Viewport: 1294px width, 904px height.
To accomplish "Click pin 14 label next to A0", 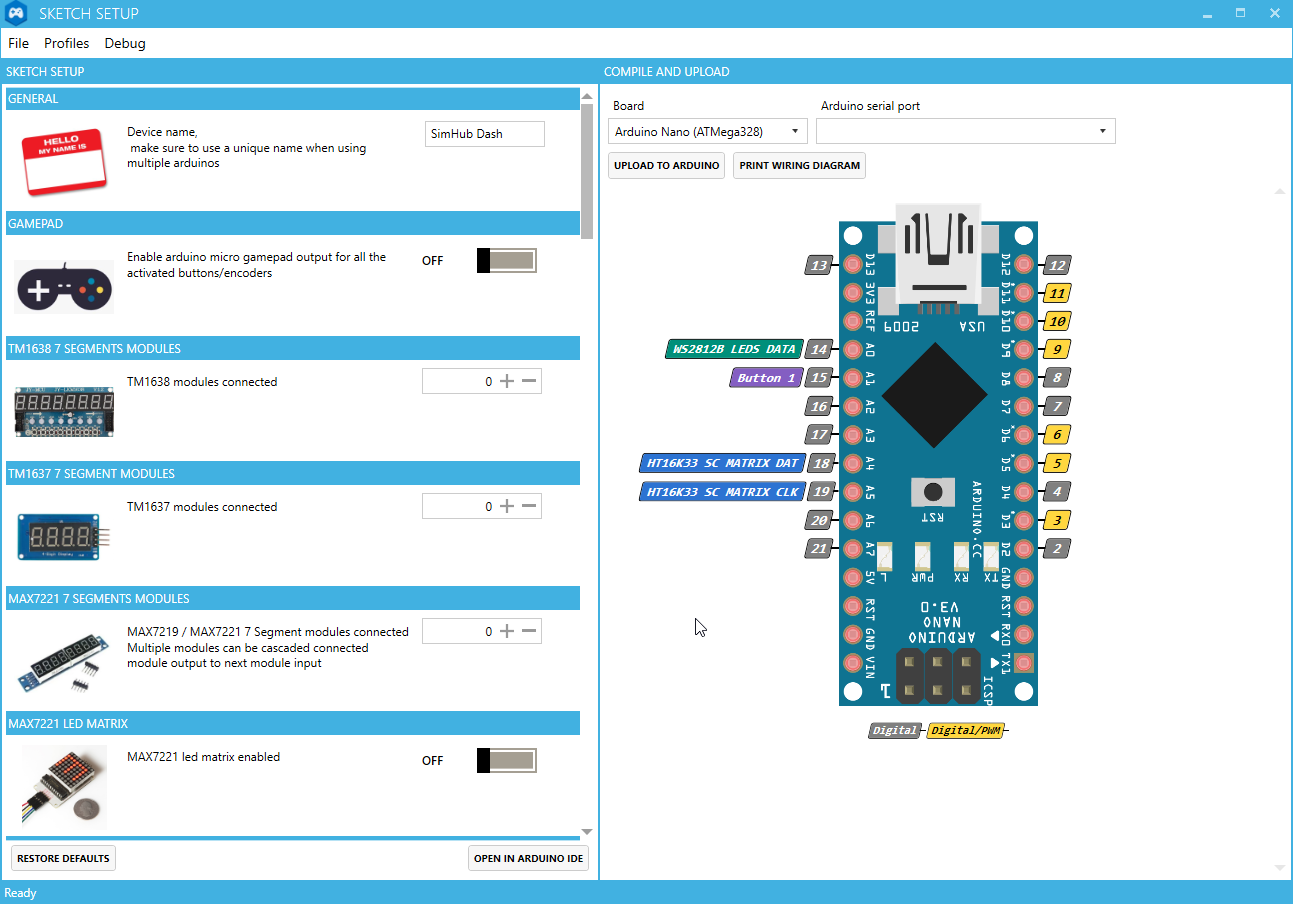I will pyautogui.click(x=820, y=349).
